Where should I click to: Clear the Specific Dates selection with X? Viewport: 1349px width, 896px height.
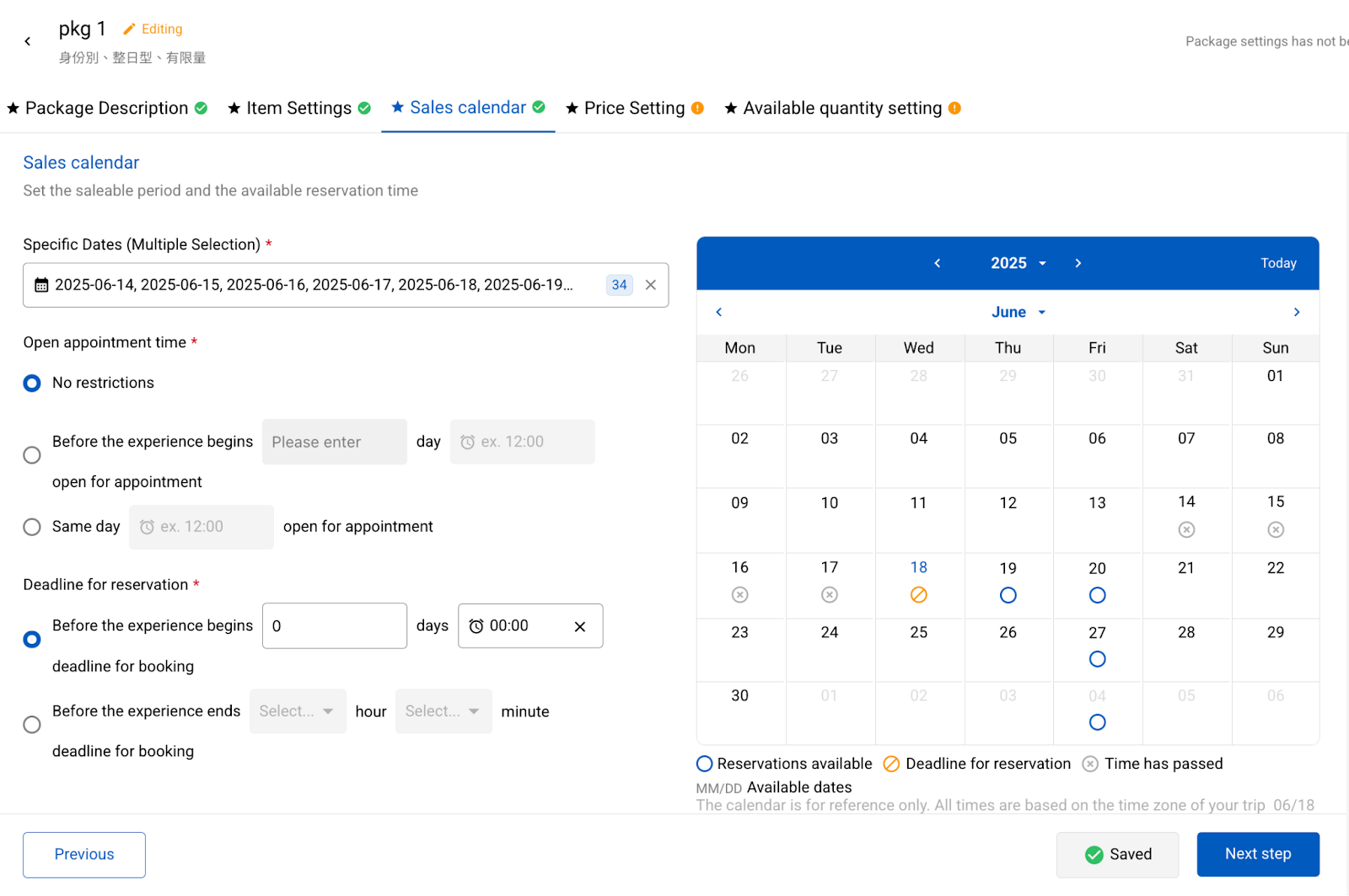(651, 285)
